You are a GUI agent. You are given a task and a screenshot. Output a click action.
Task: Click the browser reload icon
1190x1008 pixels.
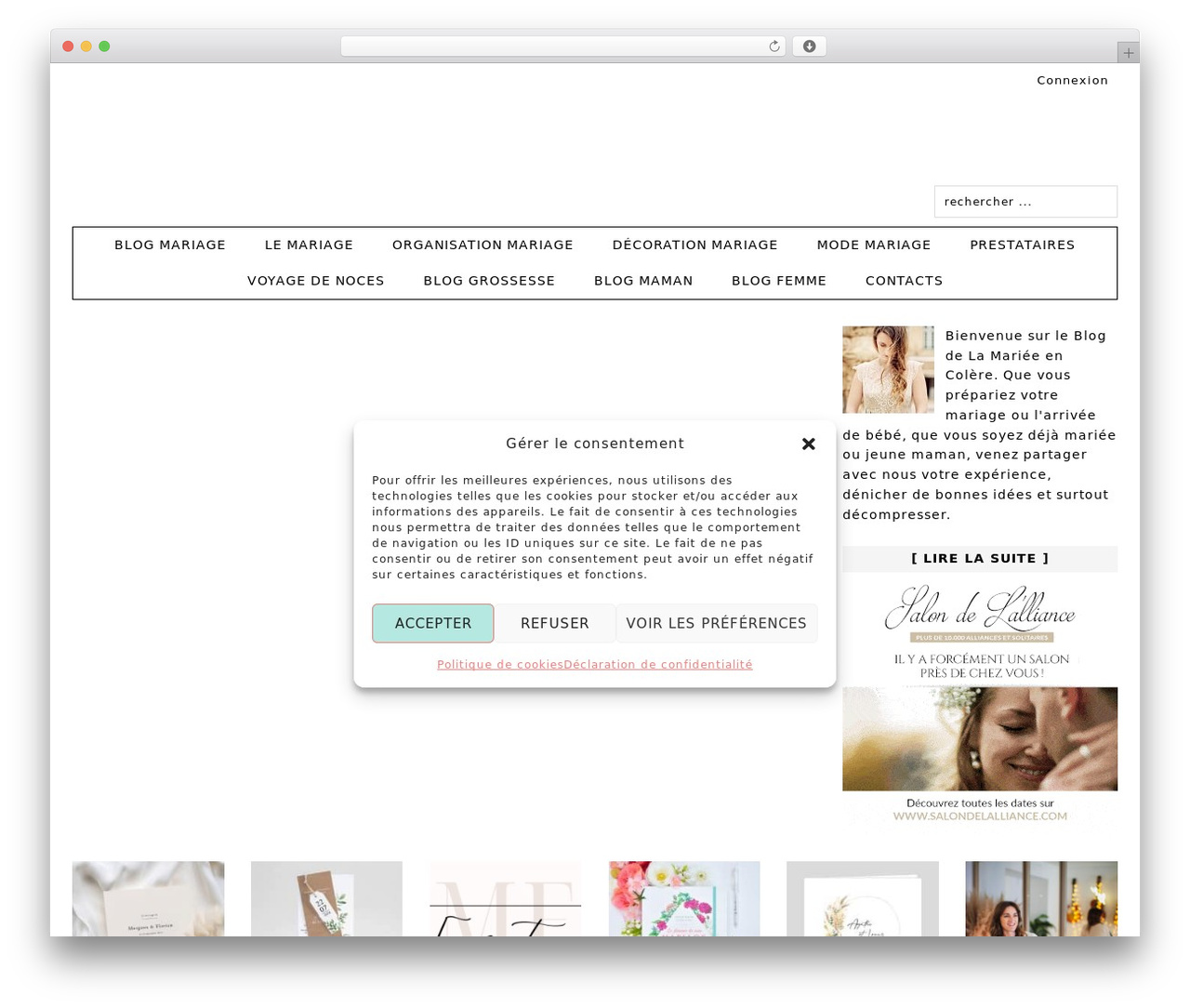[773, 46]
